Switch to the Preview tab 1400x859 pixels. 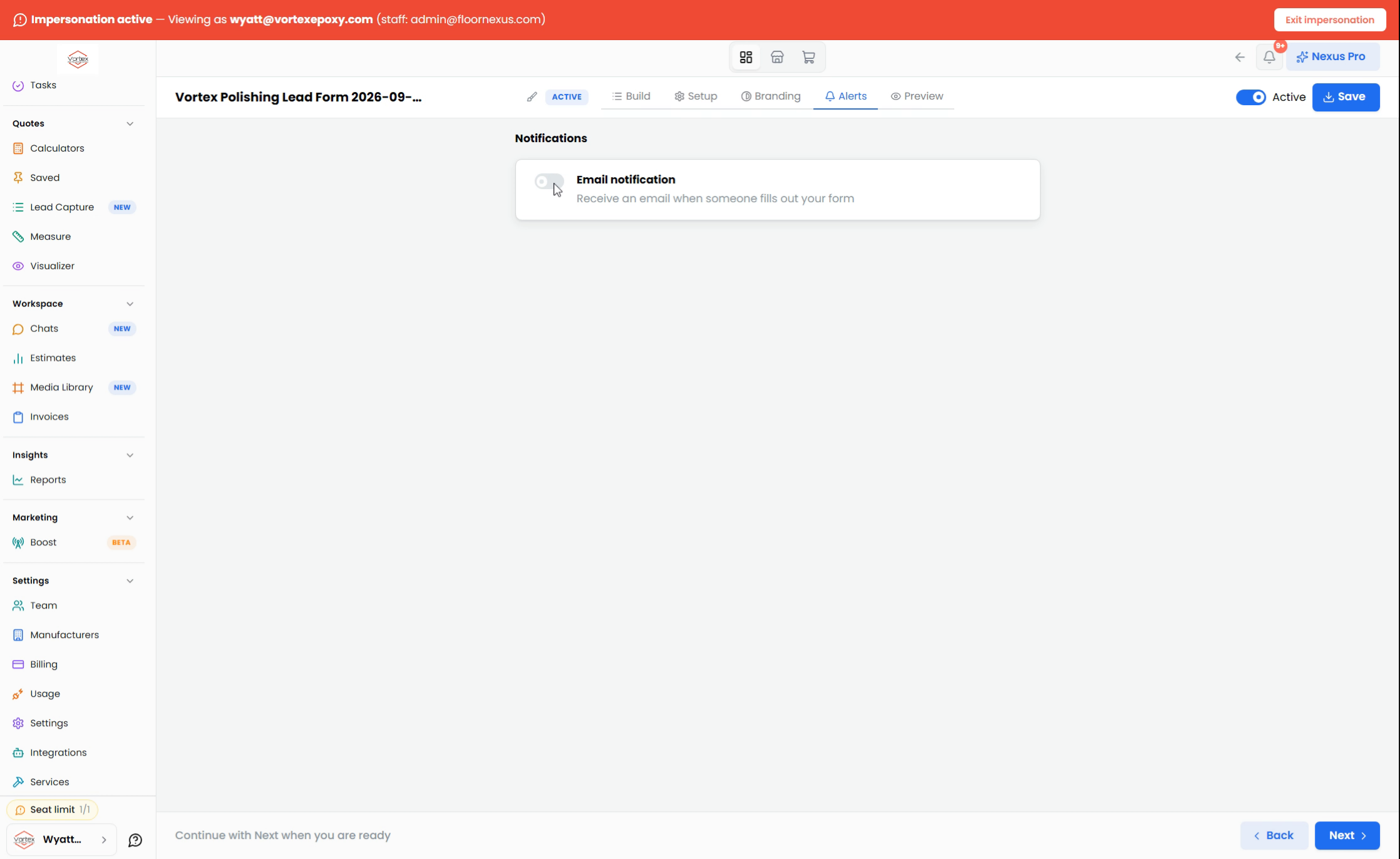(917, 96)
